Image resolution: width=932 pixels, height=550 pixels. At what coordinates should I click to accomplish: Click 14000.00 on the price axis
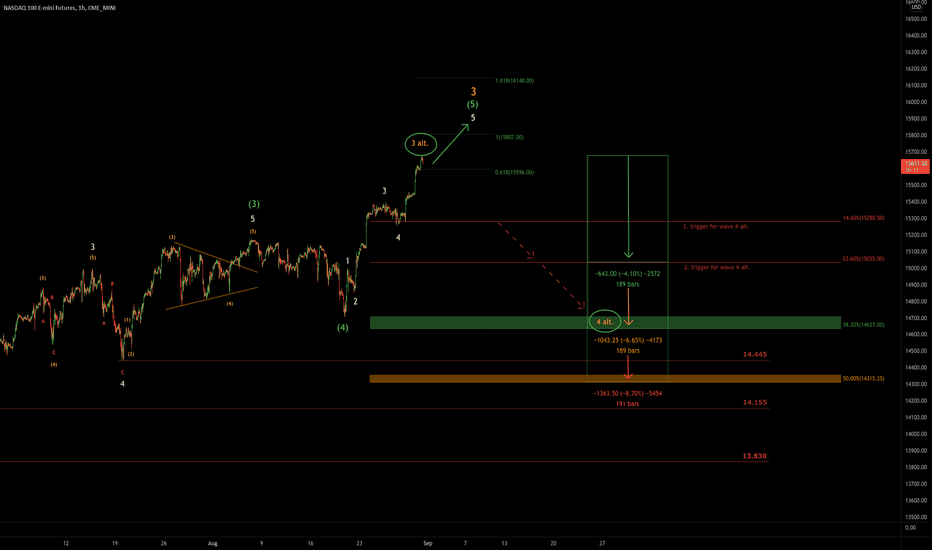[x=916, y=434]
